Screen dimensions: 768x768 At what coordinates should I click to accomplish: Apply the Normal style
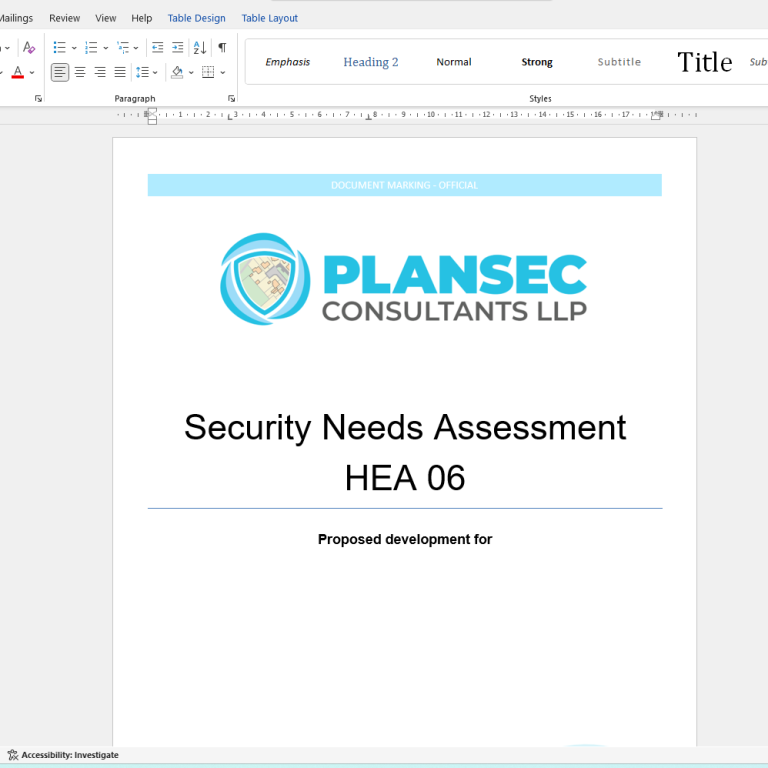454,62
